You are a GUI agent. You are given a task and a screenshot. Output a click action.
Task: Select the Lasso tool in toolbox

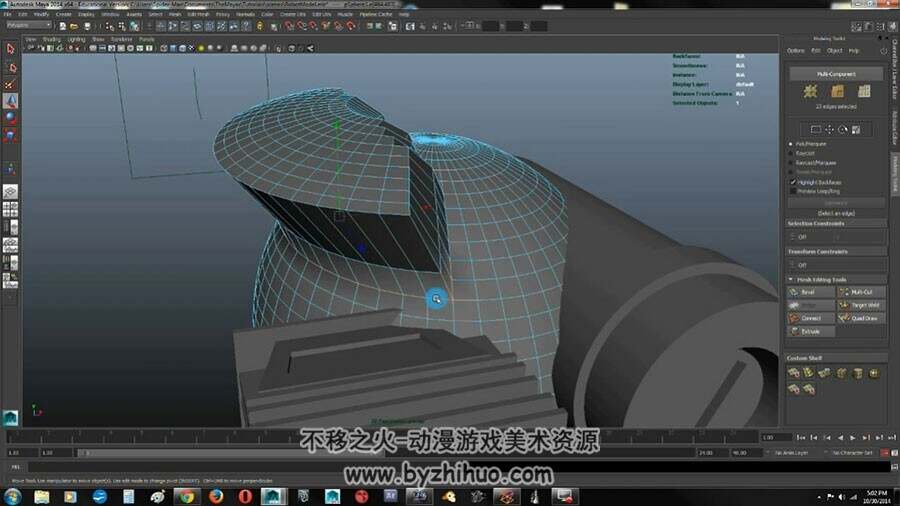10,68
